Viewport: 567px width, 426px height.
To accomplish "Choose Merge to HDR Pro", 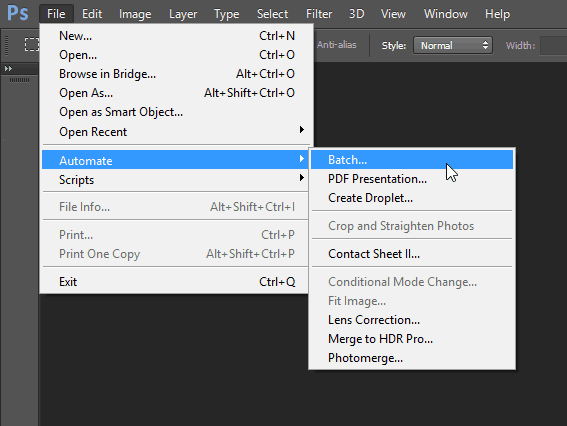I will click(412, 339).
